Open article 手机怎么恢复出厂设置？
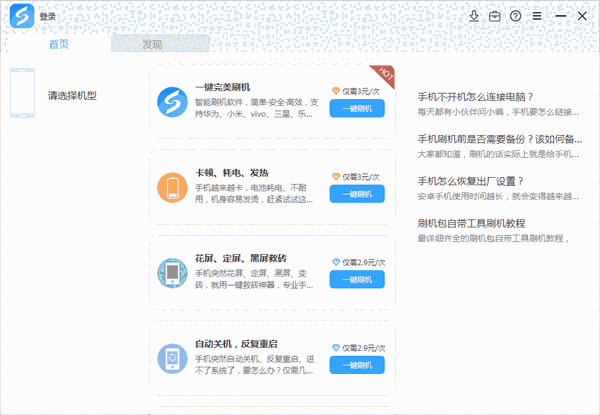Screen dimensions: 600x415 pos(471,181)
